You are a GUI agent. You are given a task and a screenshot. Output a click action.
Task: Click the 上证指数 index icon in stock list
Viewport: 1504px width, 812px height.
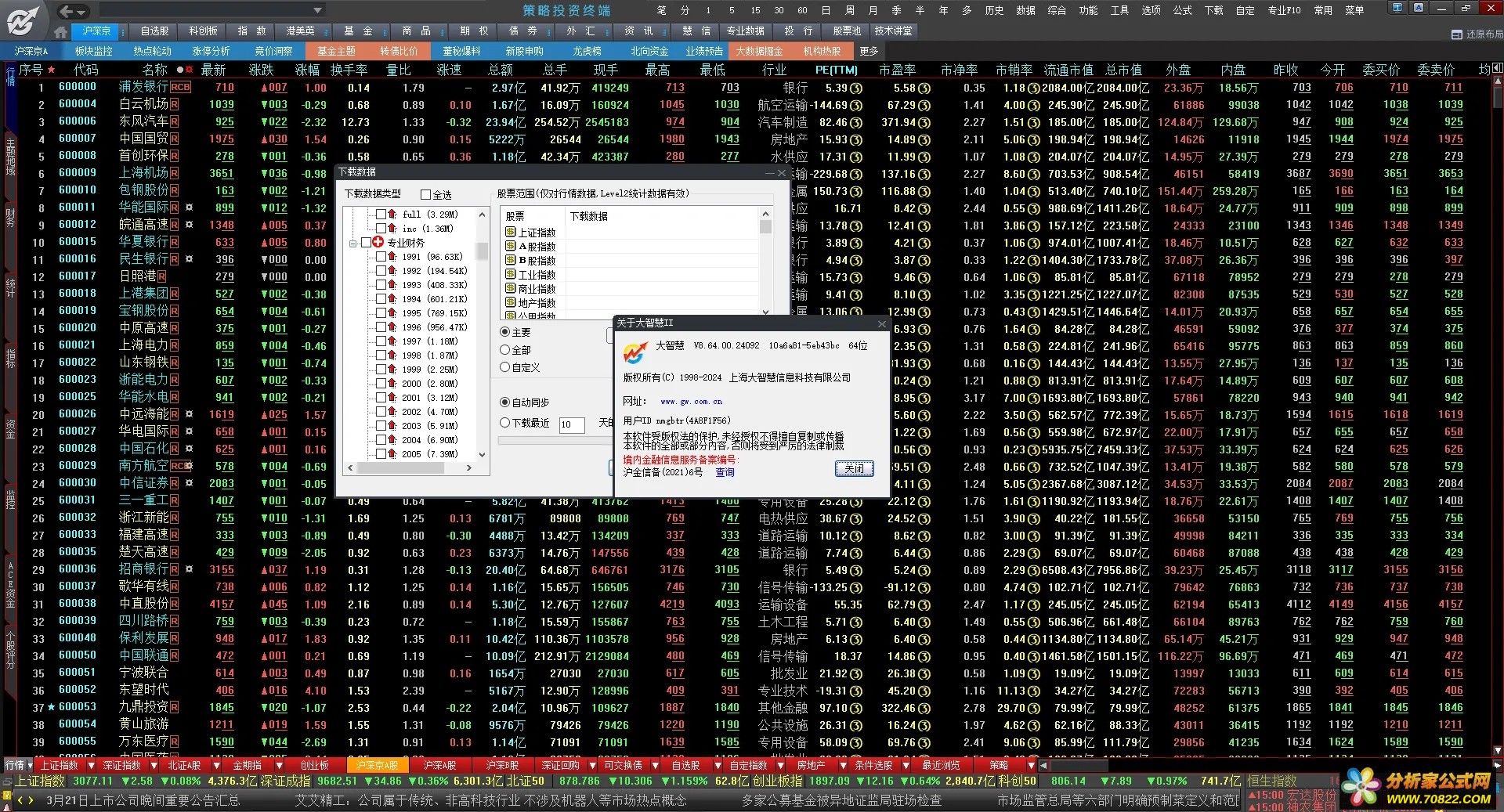(x=510, y=233)
